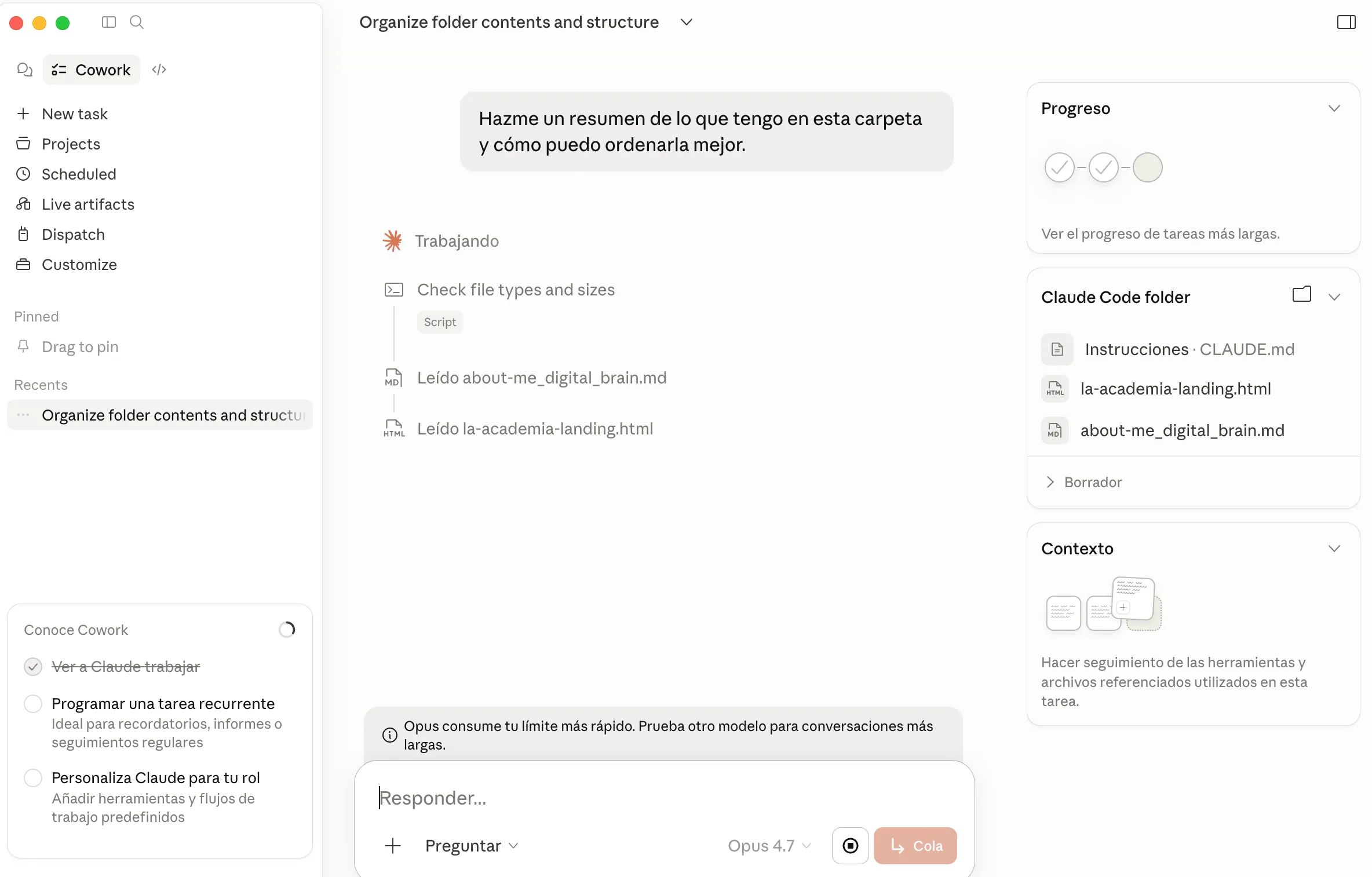1372x877 pixels.
Task: Start a New task
Action: coord(74,114)
